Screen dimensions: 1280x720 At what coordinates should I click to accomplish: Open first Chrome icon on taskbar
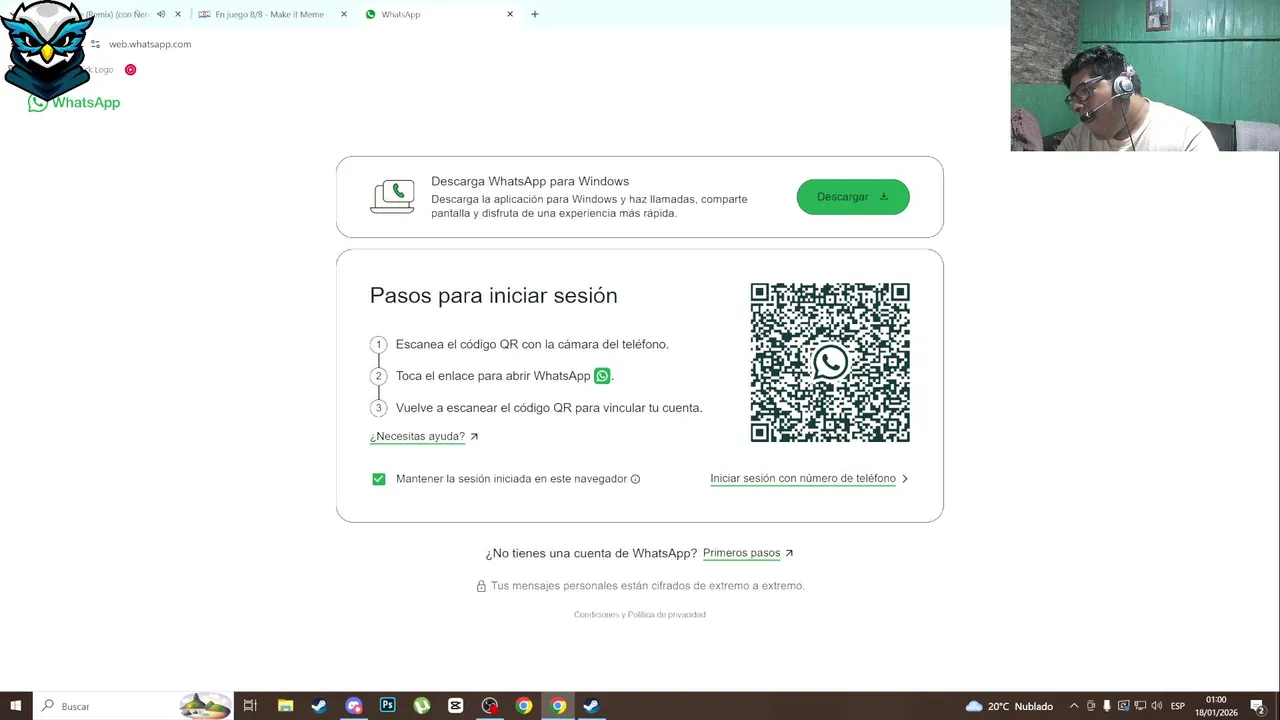click(x=524, y=706)
